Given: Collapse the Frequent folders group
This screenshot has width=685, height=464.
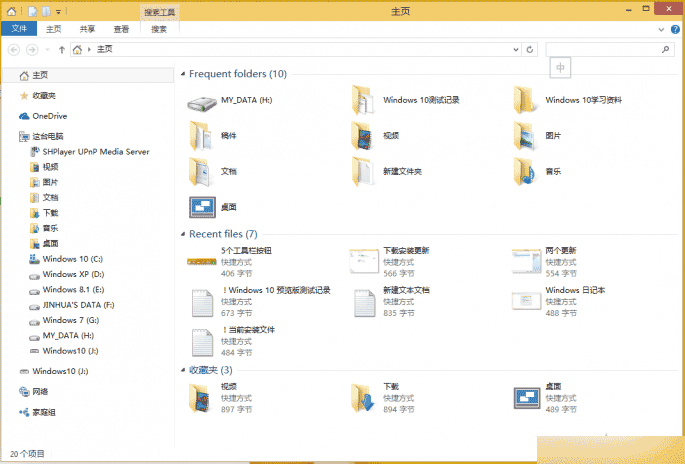Looking at the screenshot, I should click(x=183, y=74).
